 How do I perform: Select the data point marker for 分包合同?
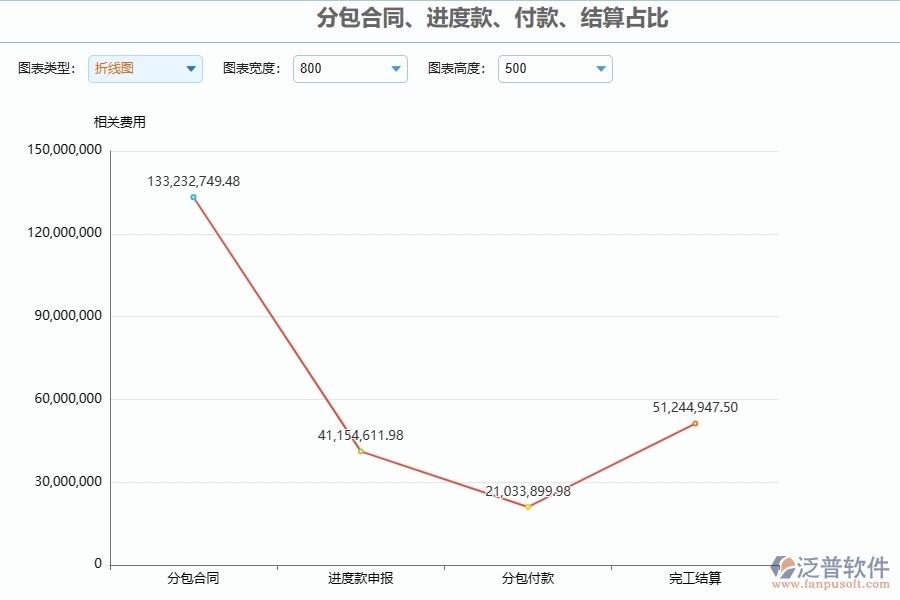click(x=193, y=197)
